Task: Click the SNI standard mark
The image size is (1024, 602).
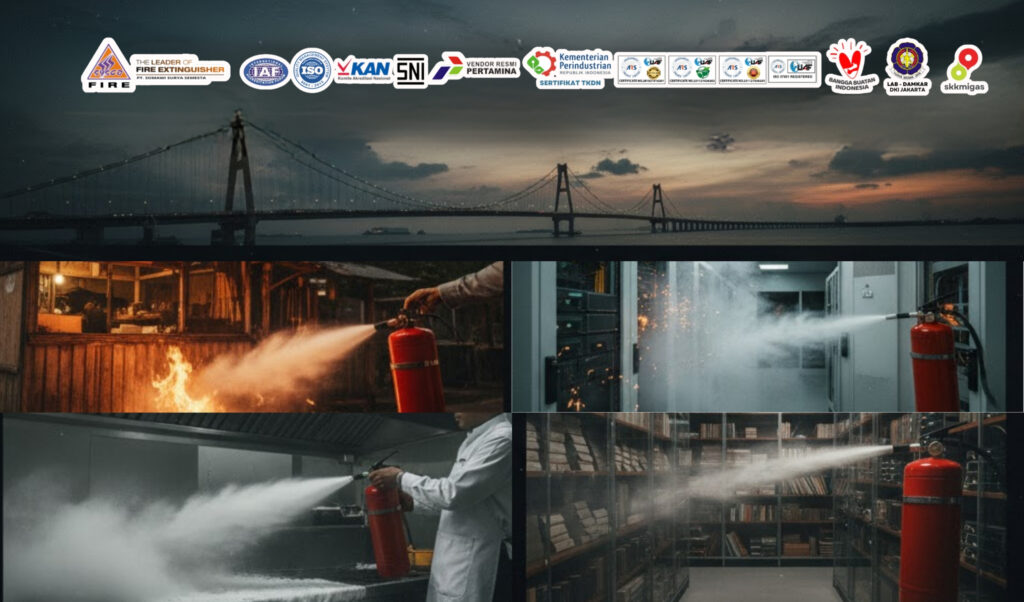Action: [x=410, y=70]
